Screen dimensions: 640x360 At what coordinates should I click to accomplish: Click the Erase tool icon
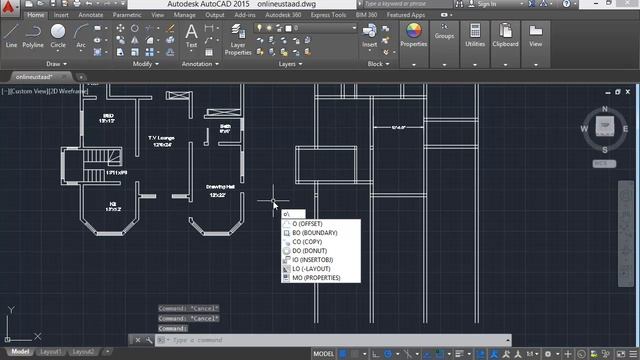[x=171, y=28]
